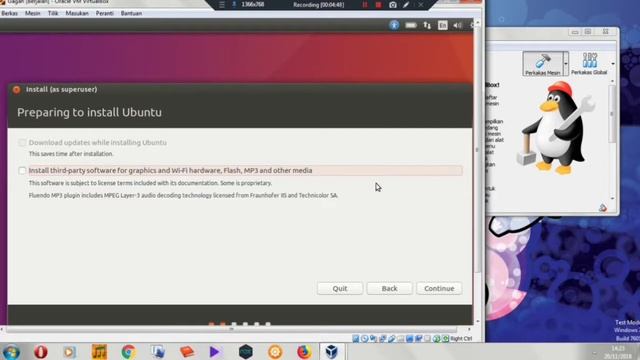Open the dark hexagon taskbar app
Screen dimensions: 640x360
point(246,352)
